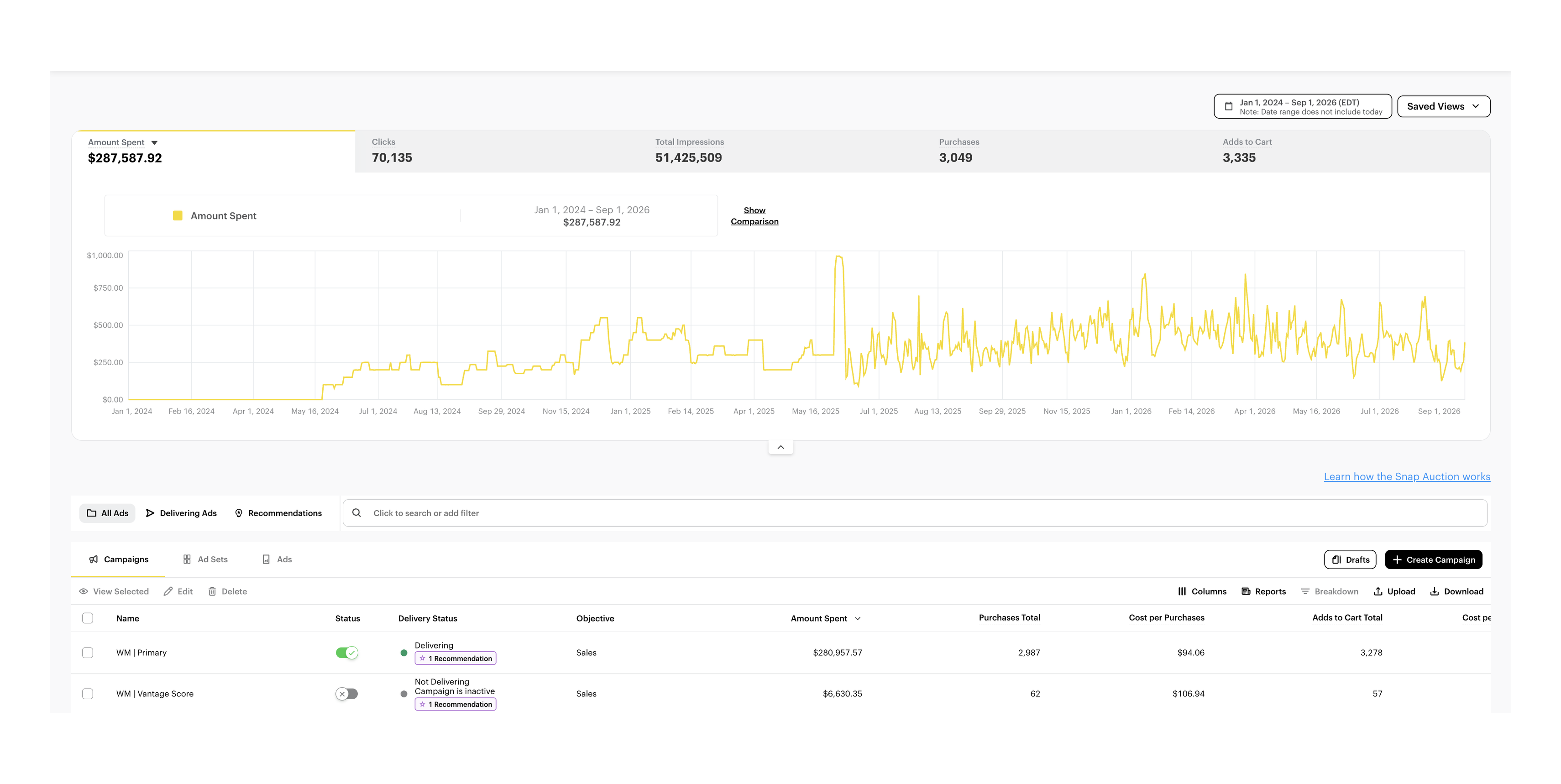Select the Purchases metric tab
This screenshot has height=784, width=1561.
click(1064, 151)
